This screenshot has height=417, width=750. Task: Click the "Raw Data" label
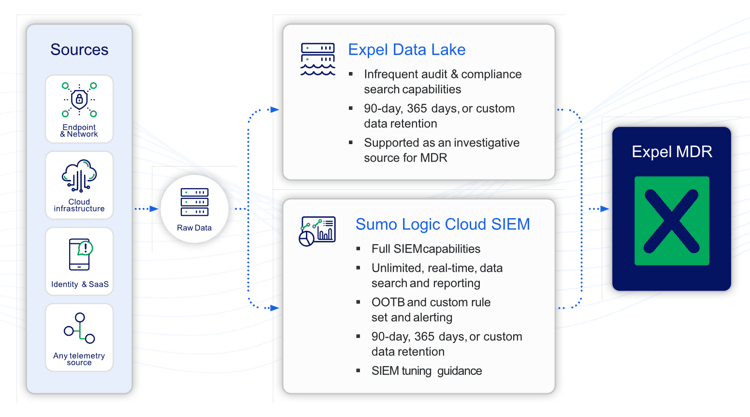click(x=194, y=228)
